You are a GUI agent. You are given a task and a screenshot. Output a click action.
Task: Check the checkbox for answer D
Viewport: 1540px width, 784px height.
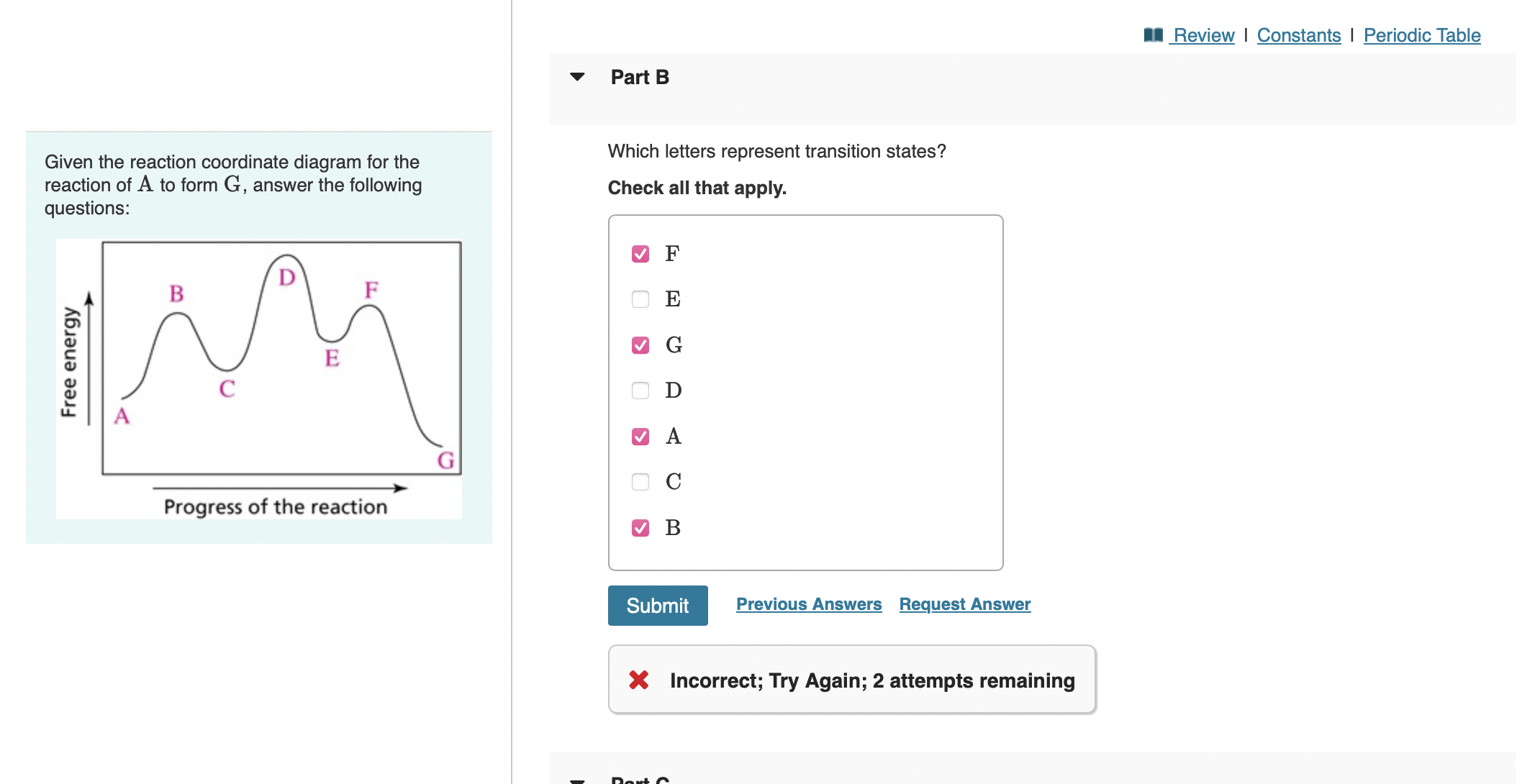click(x=640, y=391)
